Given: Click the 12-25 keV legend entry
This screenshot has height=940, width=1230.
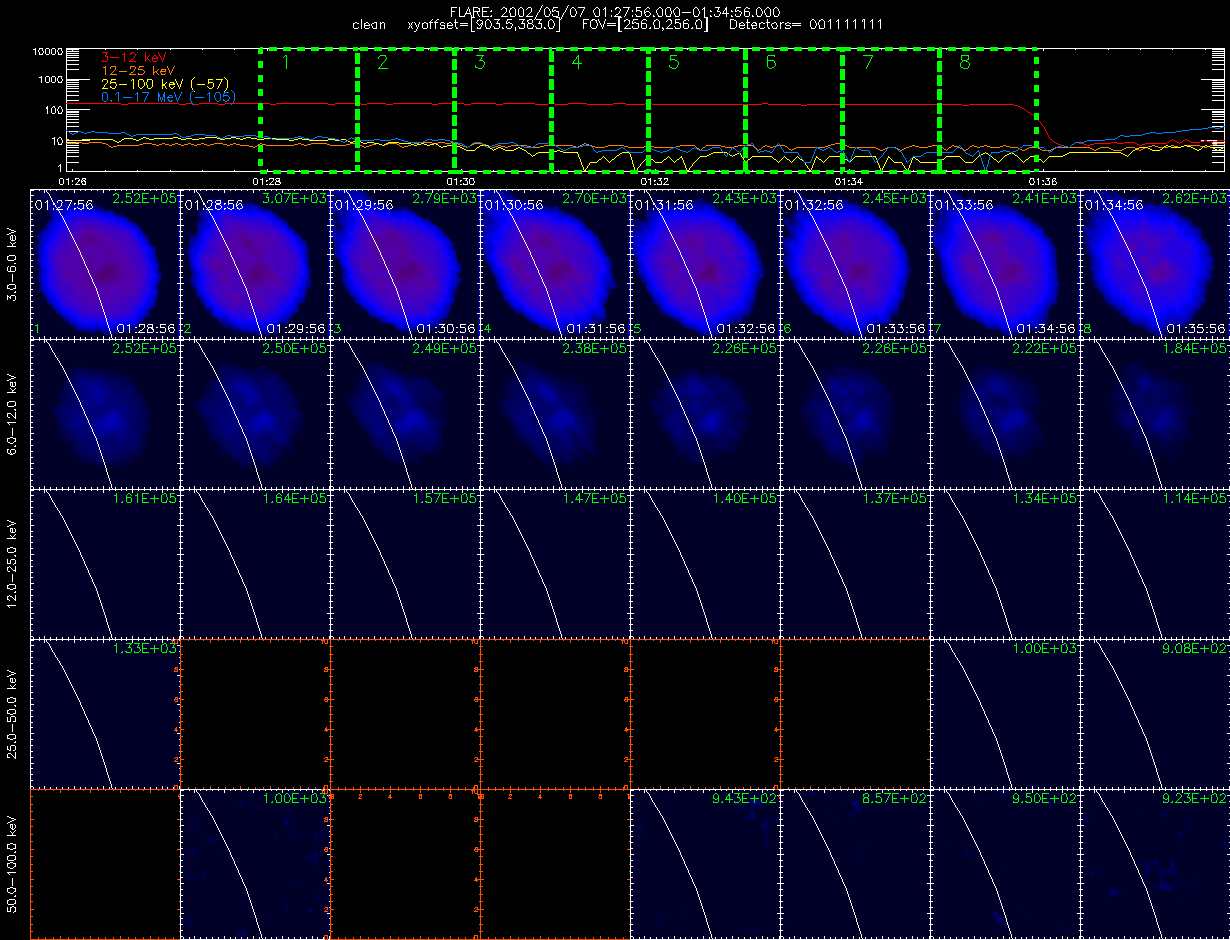Looking at the screenshot, I should click(139, 71).
